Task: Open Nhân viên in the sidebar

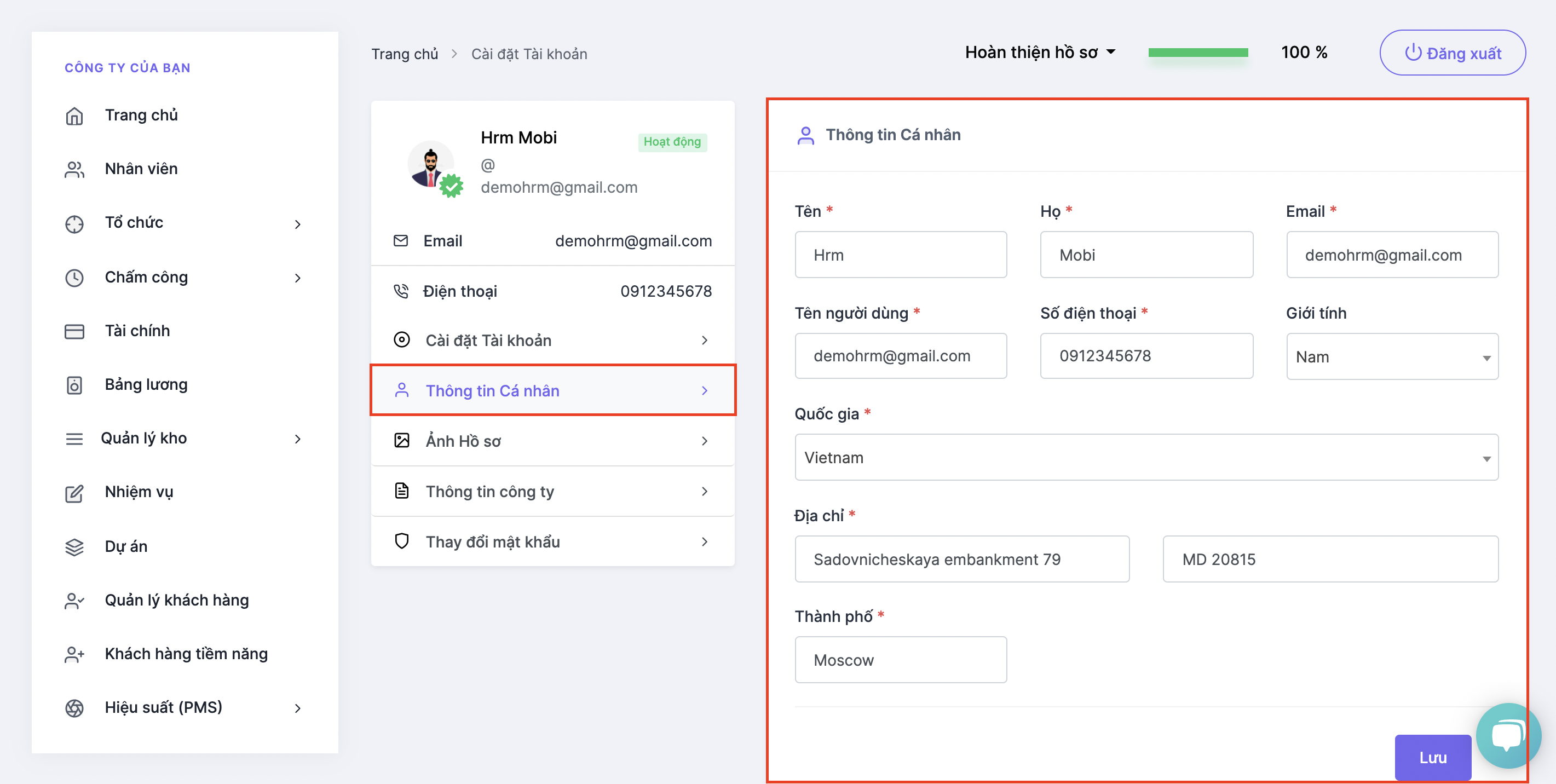Action: coord(141,169)
